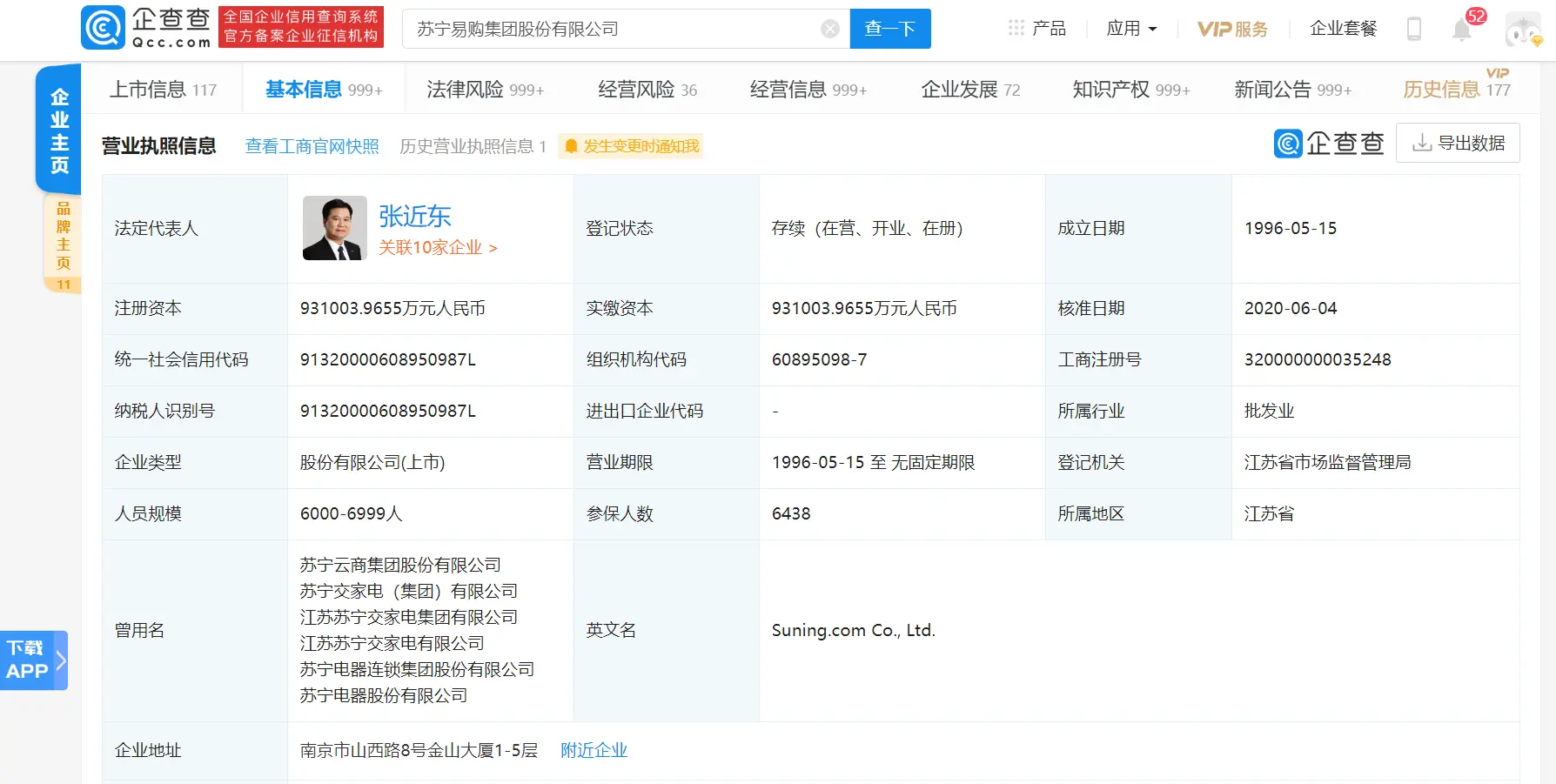This screenshot has height=784, width=1556.
Task: Click the legal representative photo thumbnail
Action: click(x=335, y=228)
